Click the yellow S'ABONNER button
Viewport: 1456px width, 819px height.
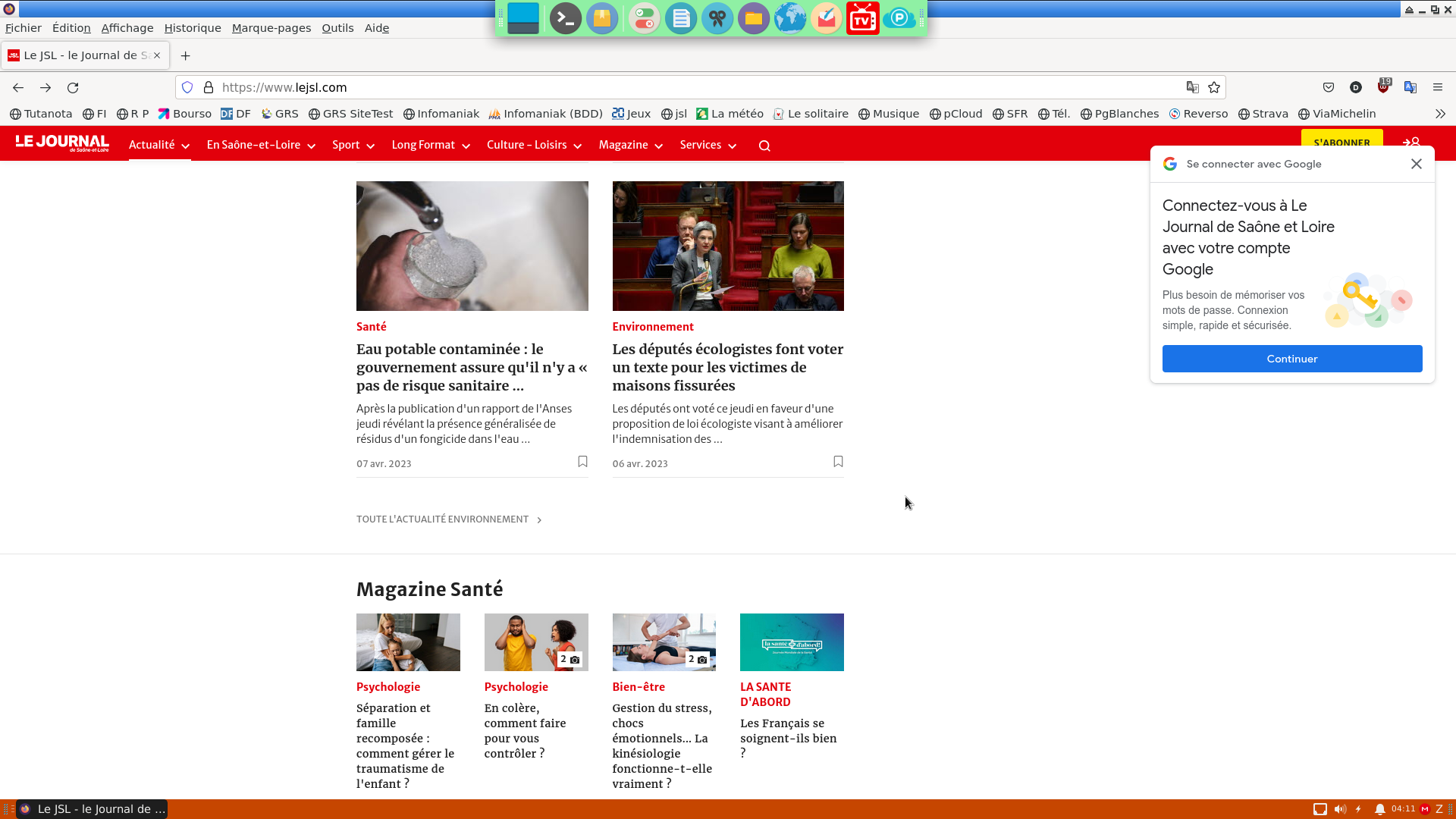1341,142
